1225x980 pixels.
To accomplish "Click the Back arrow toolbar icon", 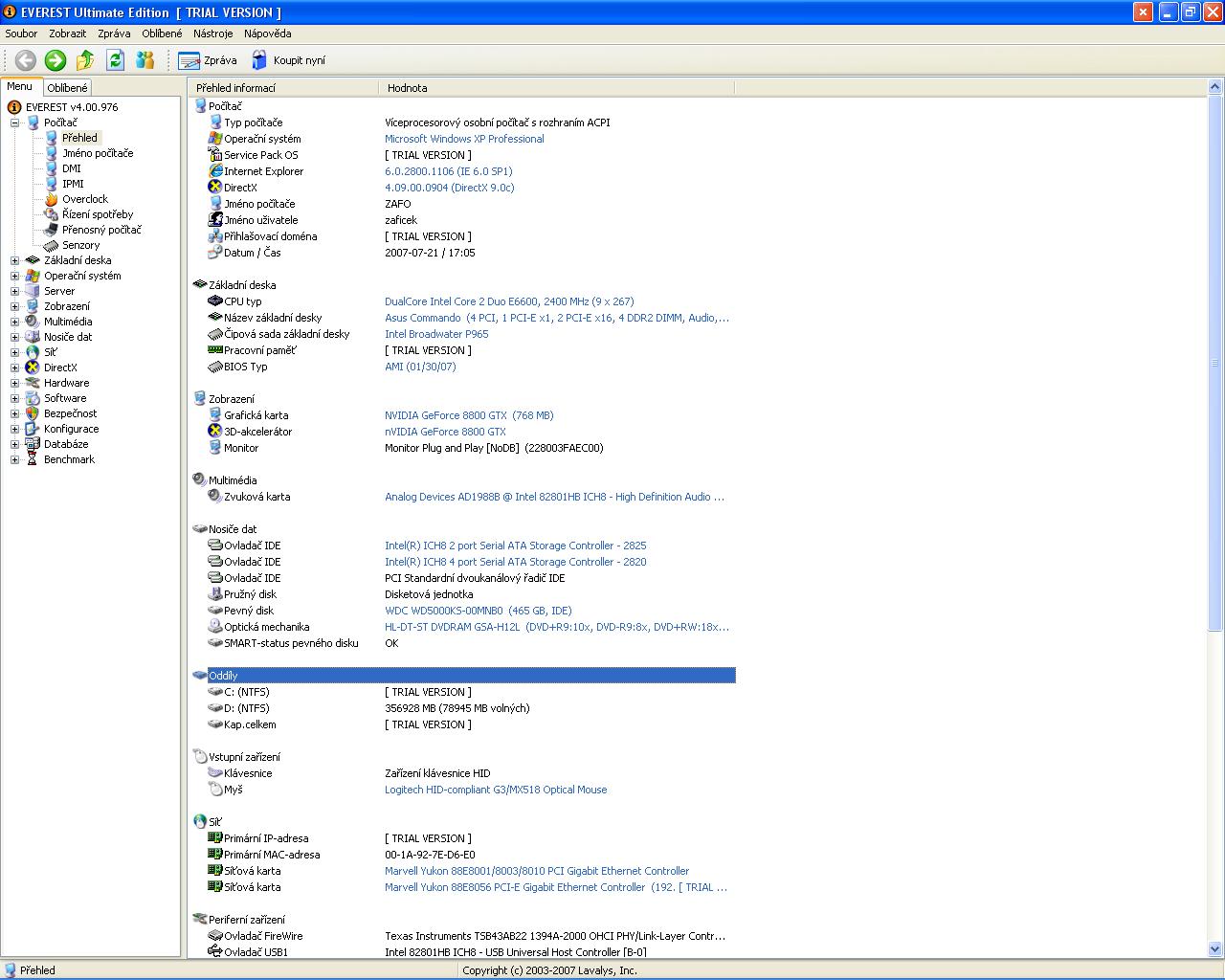I will pos(26,60).
